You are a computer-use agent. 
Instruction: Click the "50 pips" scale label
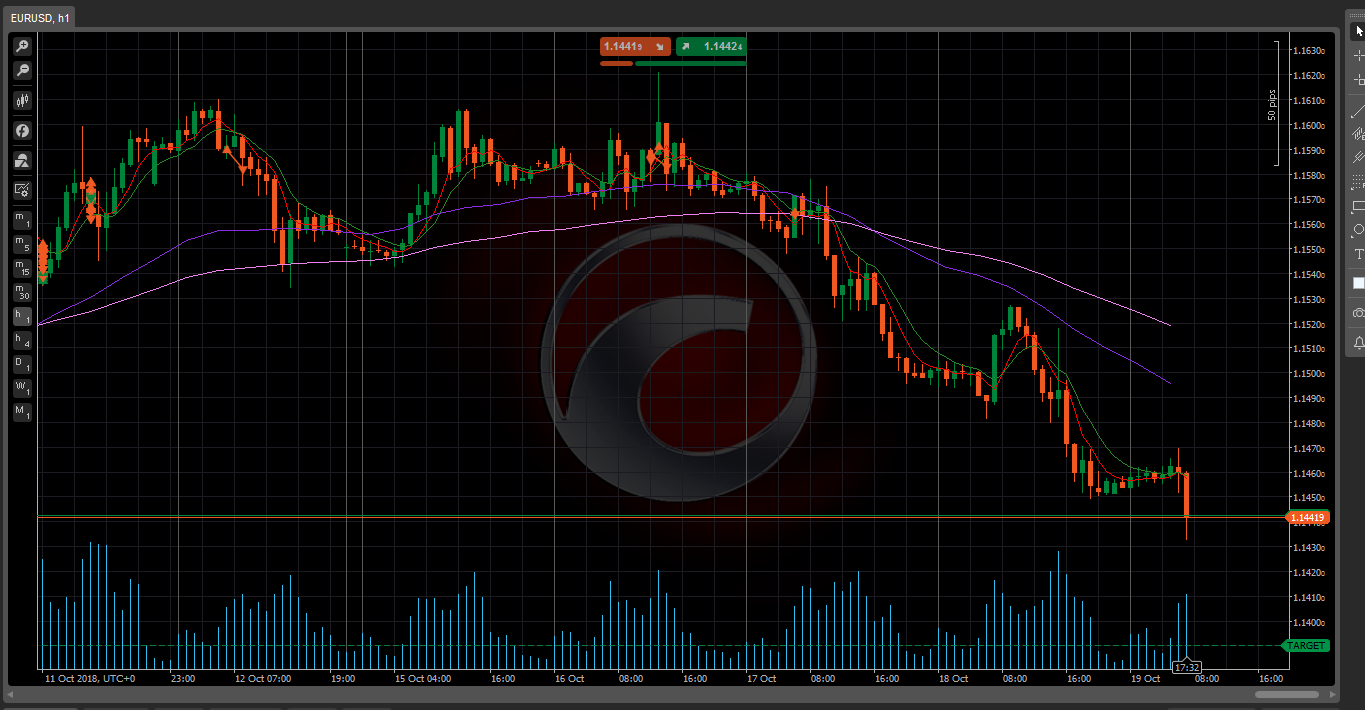click(x=1272, y=105)
